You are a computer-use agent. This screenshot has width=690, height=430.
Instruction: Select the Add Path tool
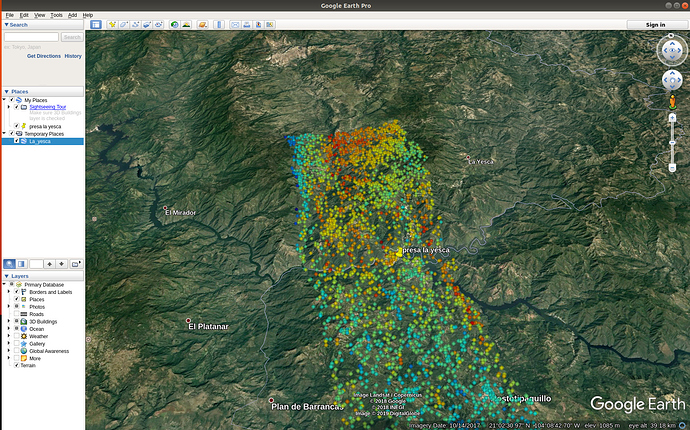pos(135,25)
